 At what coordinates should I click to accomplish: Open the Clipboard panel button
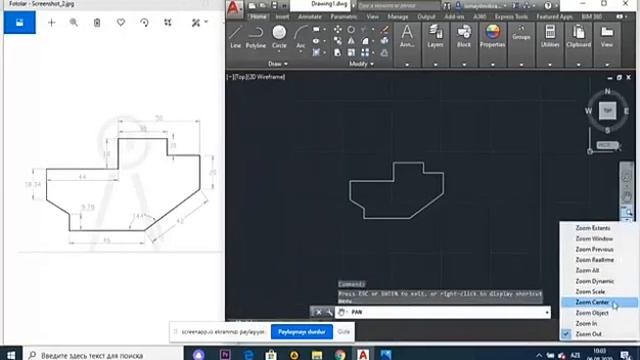(x=578, y=37)
